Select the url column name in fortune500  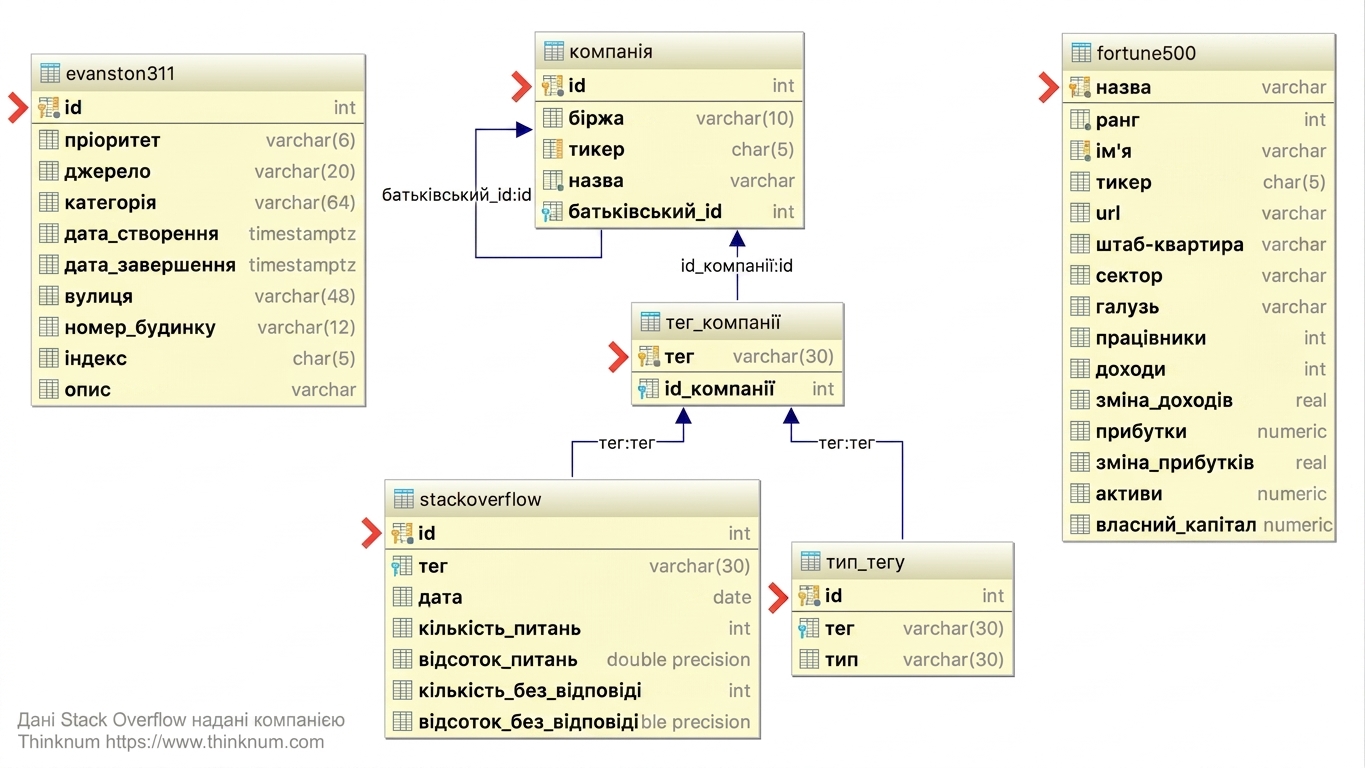1108,213
